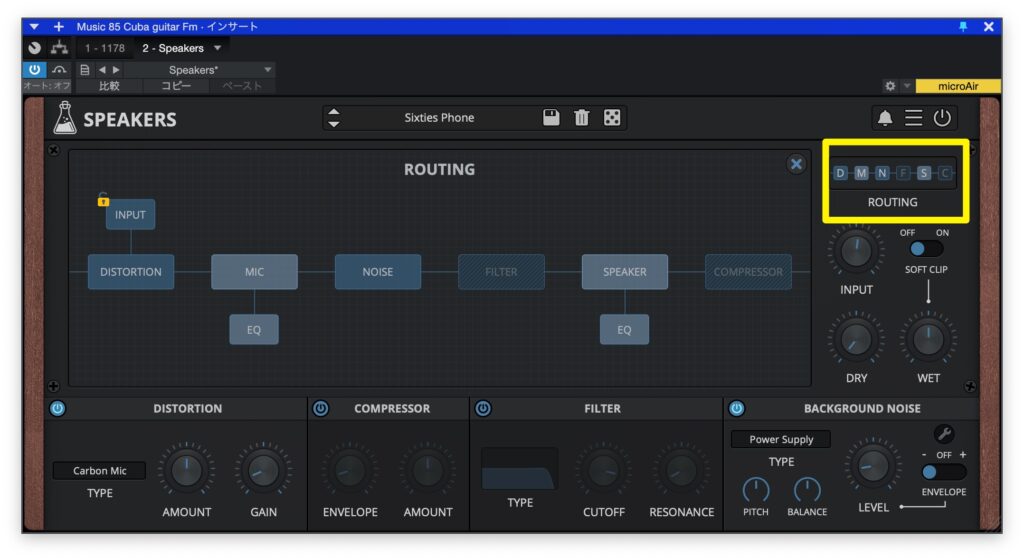Toggle the Soft Clip switch
1024x559 pixels.
(926, 249)
